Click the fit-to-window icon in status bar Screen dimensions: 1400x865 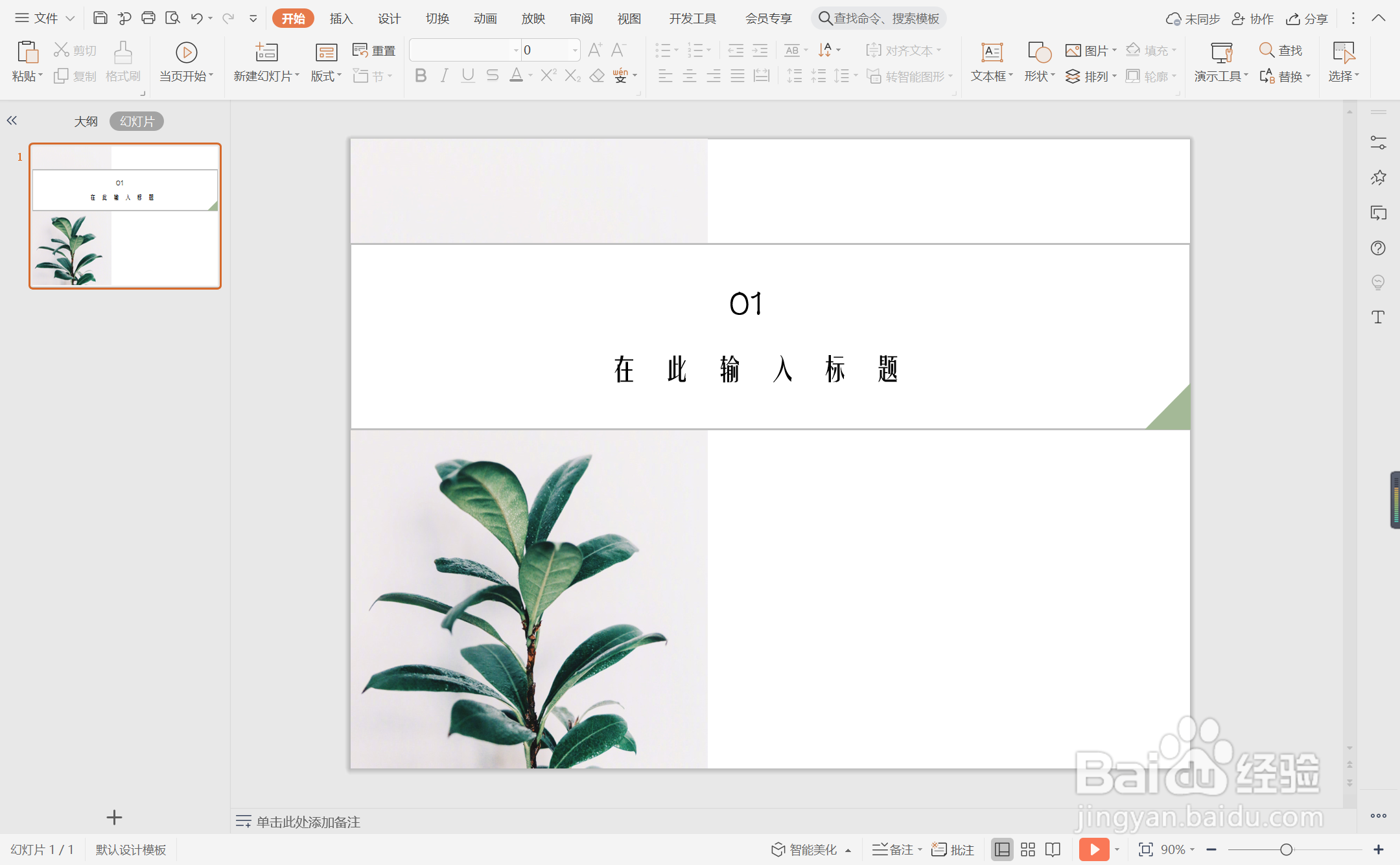[x=1145, y=849]
